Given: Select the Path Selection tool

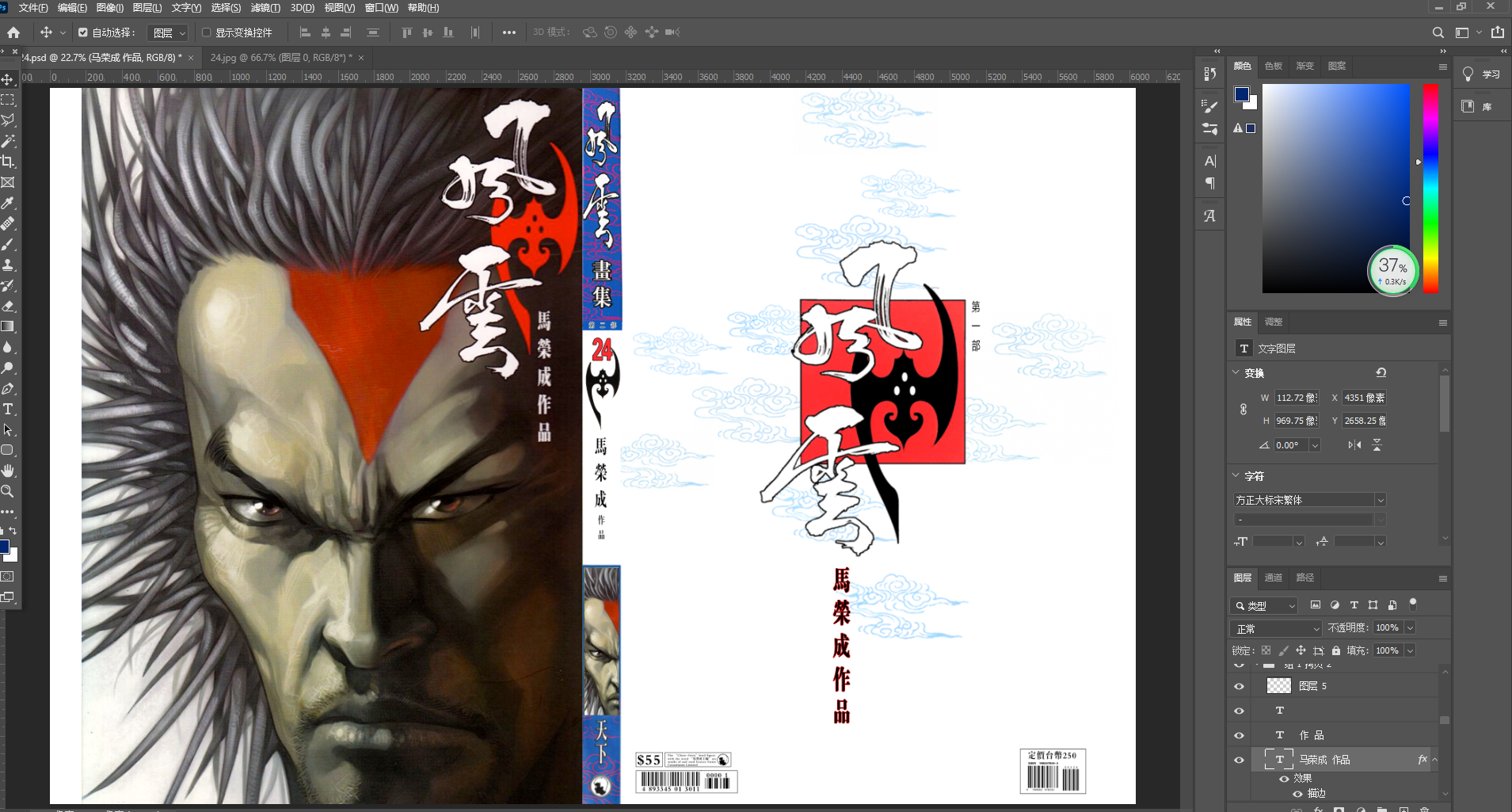Looking at the screenshot, I should tap(8, 429).
